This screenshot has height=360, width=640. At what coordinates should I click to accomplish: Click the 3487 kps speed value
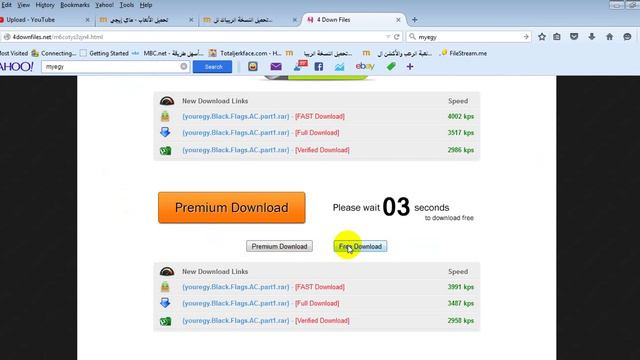click(x=461, y=303)
